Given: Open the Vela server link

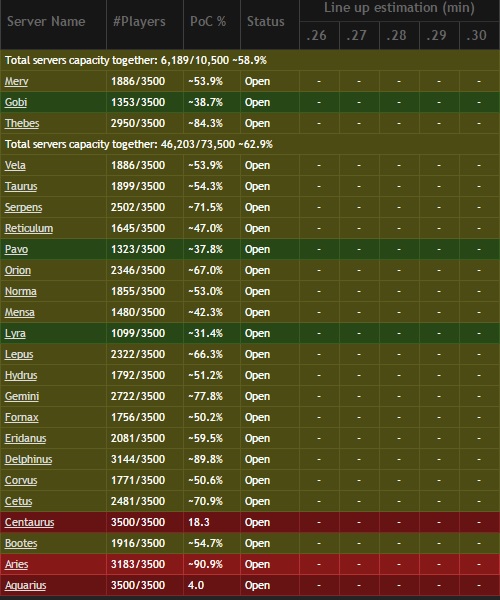Looking at the screenshot, I should click(x=15, y=165).
